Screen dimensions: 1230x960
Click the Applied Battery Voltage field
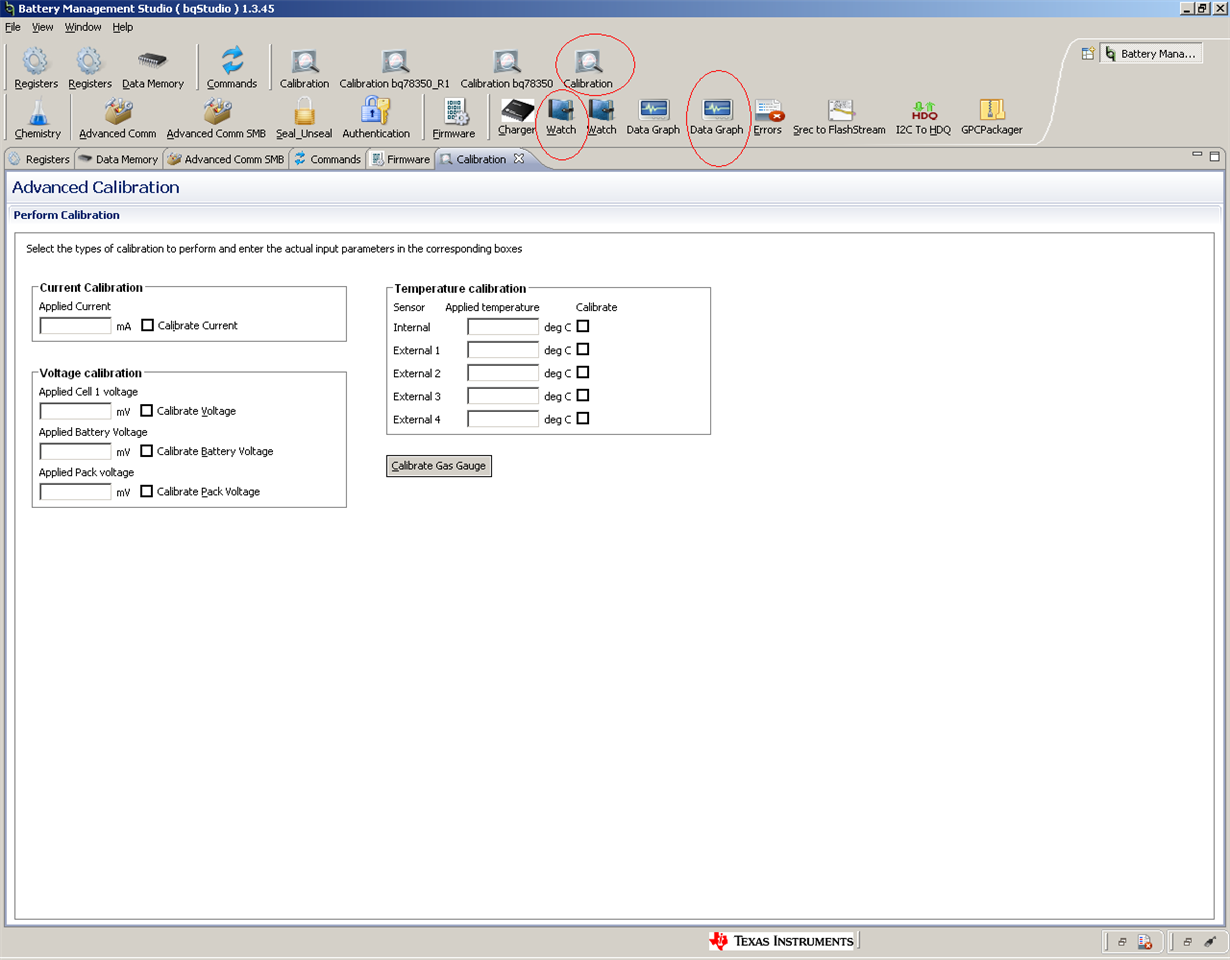76,451
